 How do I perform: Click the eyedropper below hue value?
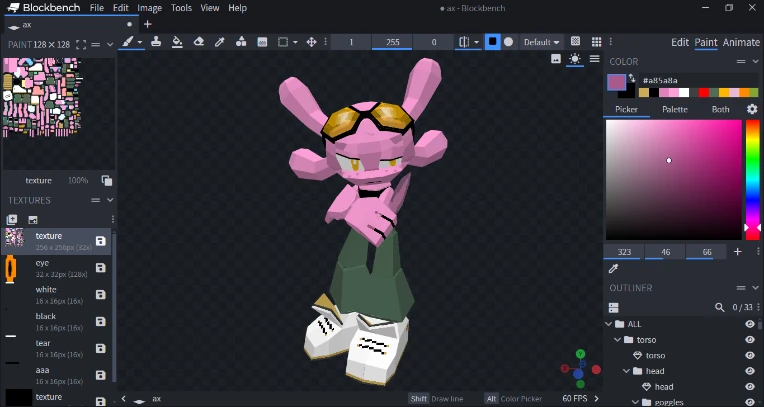613,269
